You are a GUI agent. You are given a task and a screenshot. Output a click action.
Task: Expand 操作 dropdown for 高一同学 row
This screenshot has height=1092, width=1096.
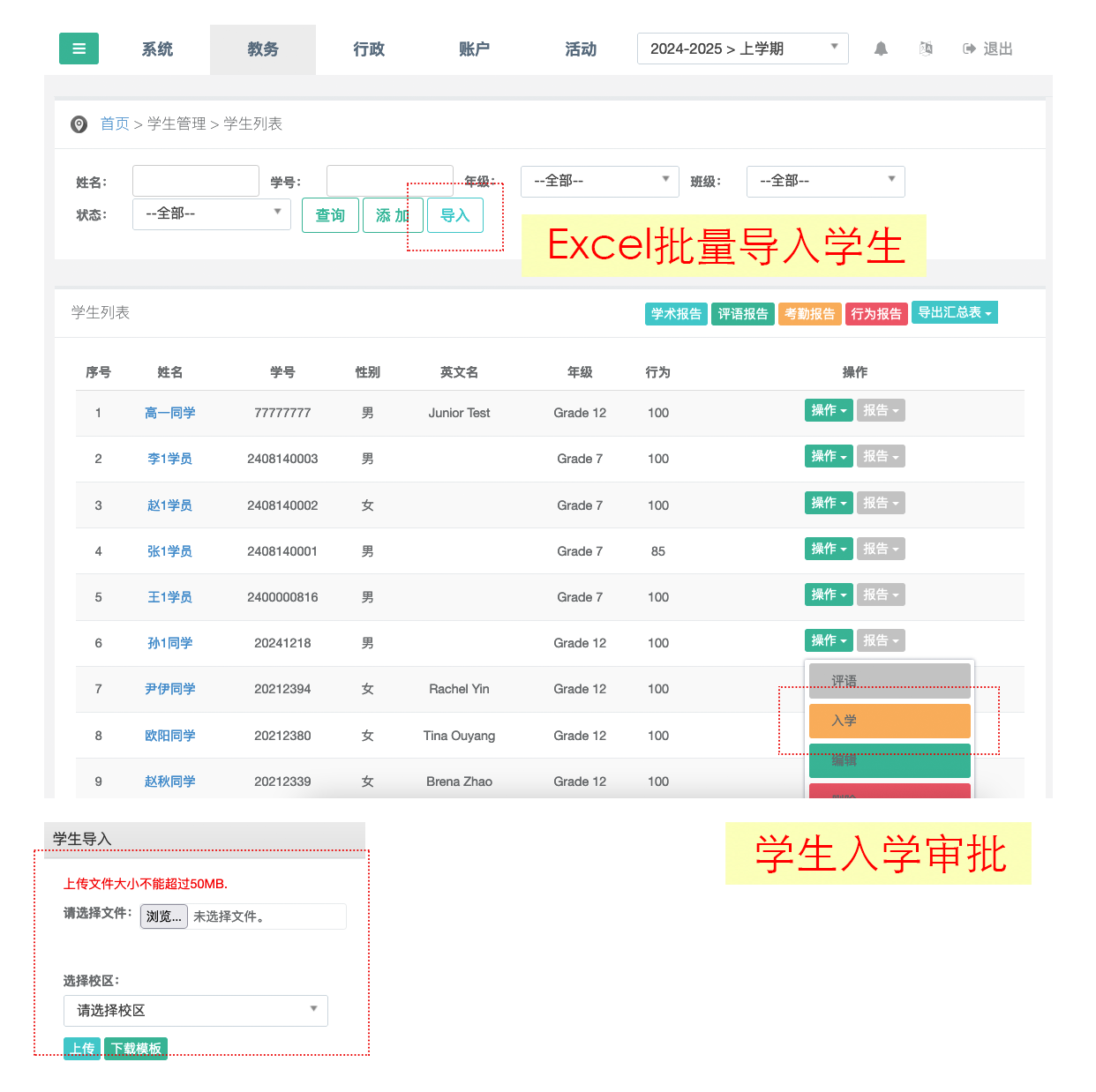tap(829, 410)
